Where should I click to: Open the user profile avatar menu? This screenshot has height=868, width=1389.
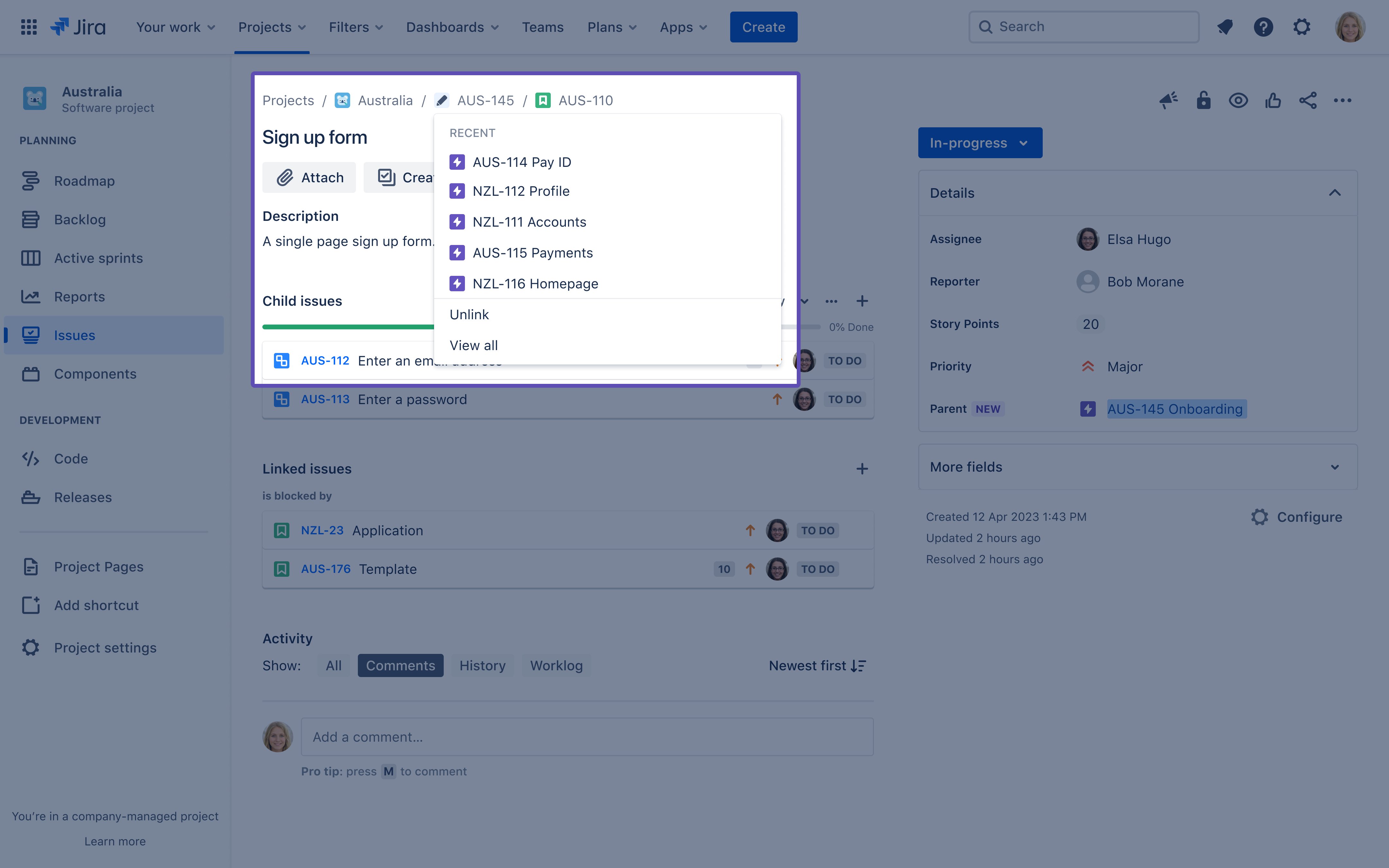coord(1350,27)
